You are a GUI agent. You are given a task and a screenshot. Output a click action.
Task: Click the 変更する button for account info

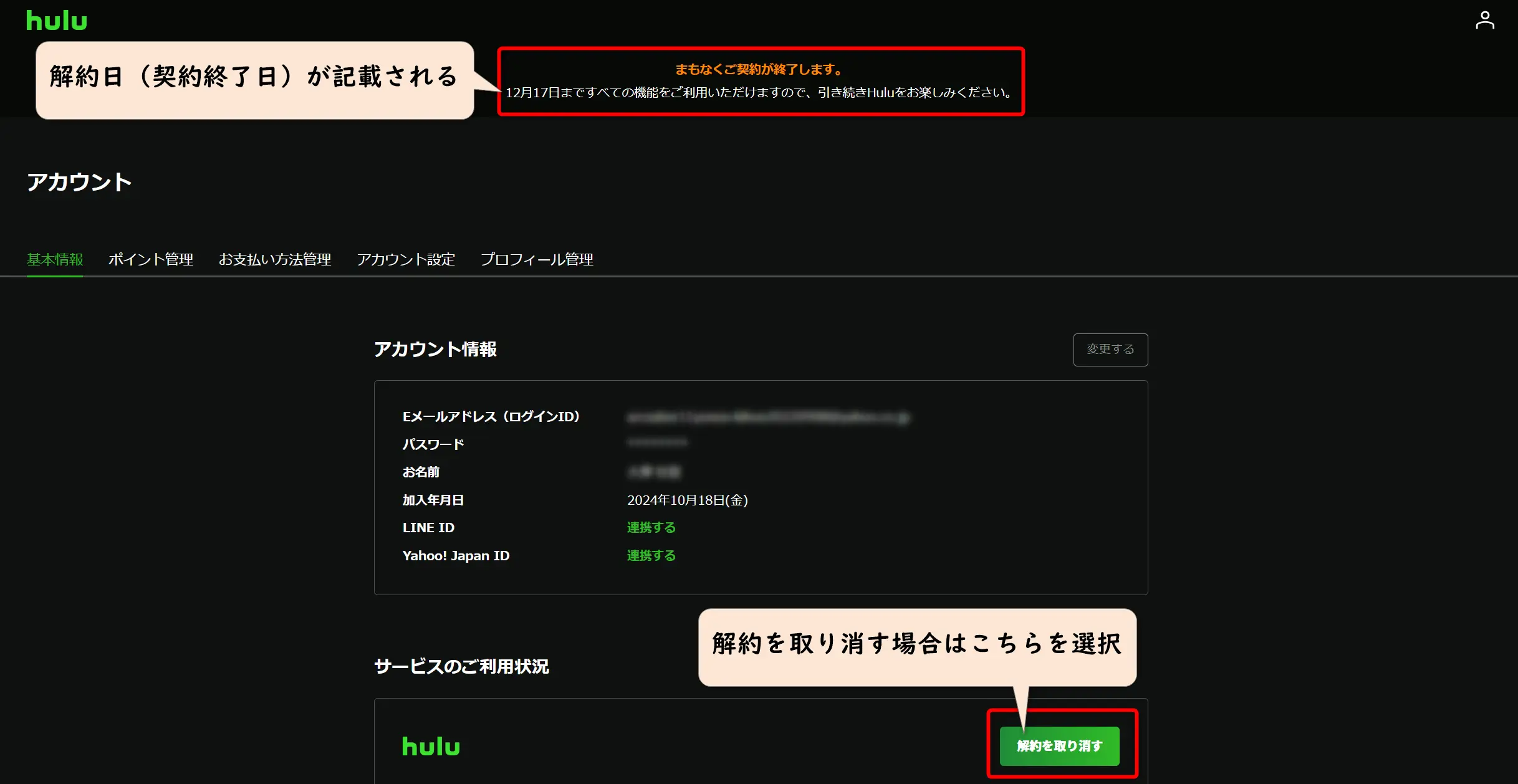[1110, 350]
